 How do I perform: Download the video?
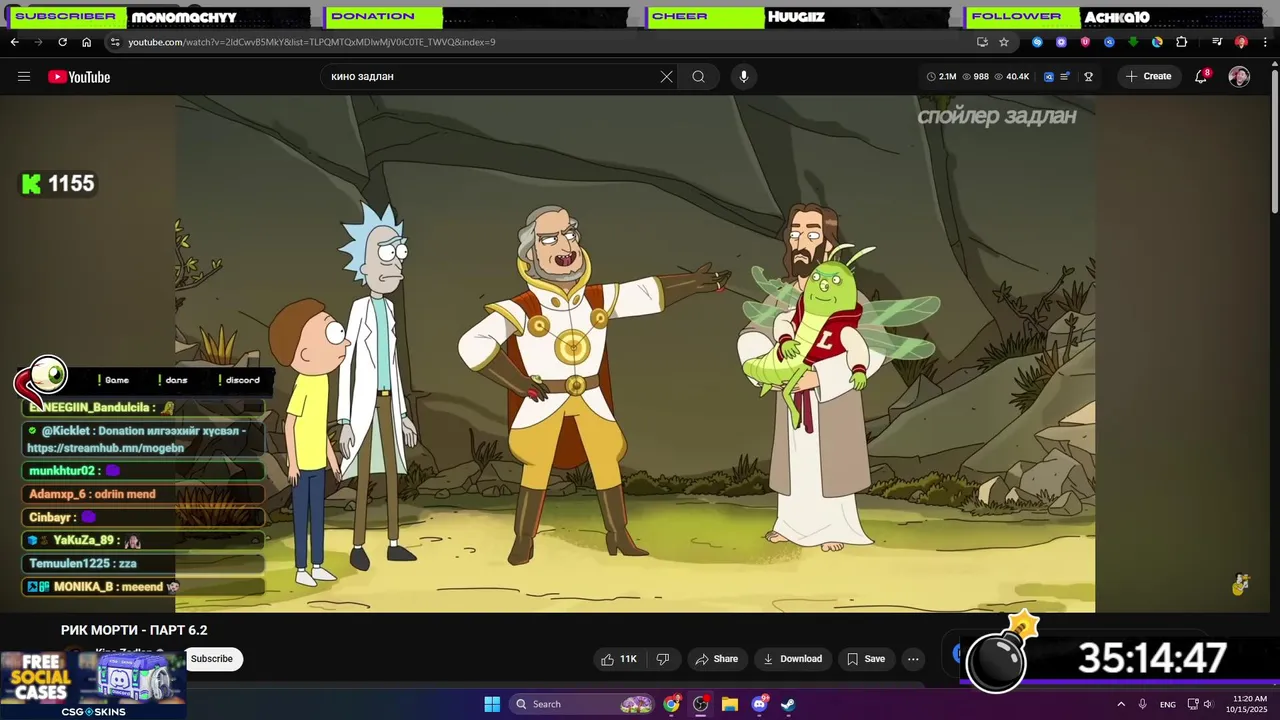[792, 659]
